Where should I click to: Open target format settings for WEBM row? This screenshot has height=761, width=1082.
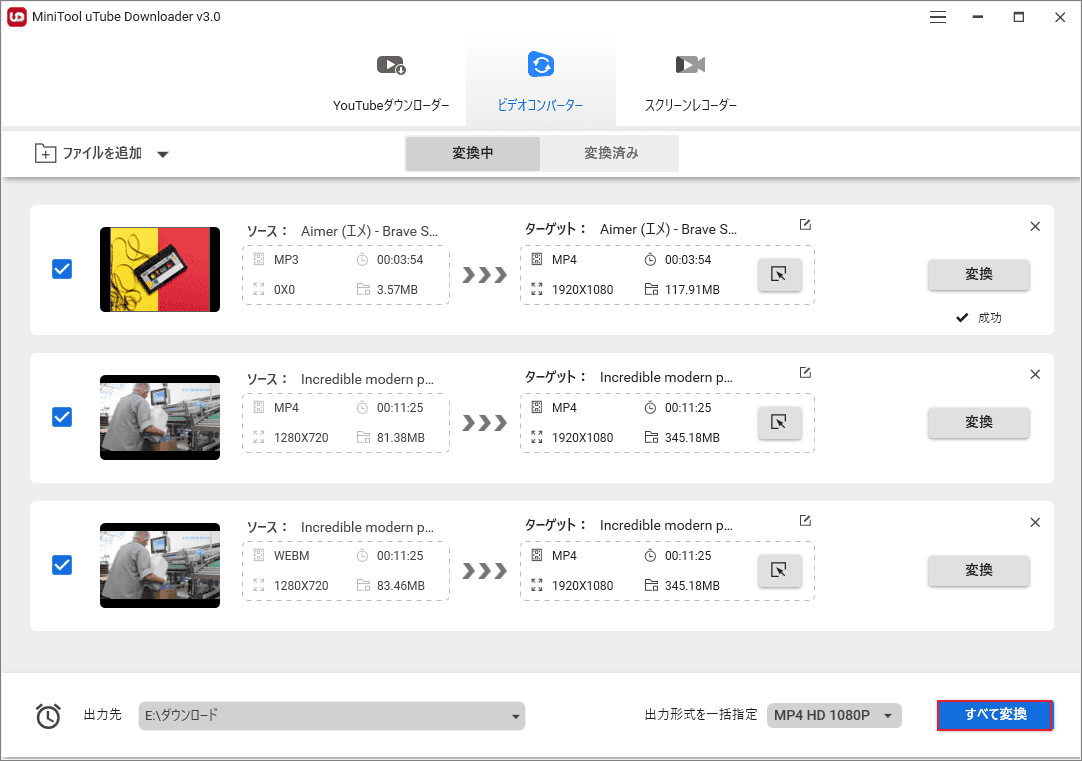pyautogui.click(x=780, y=571)
